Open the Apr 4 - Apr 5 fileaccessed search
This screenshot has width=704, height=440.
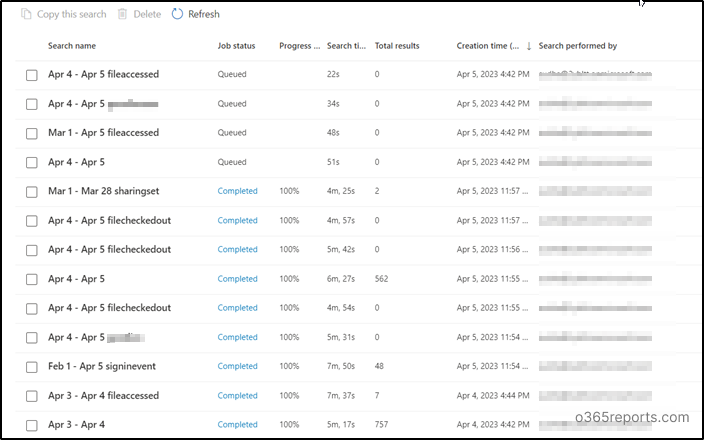[x=103, y=74]
